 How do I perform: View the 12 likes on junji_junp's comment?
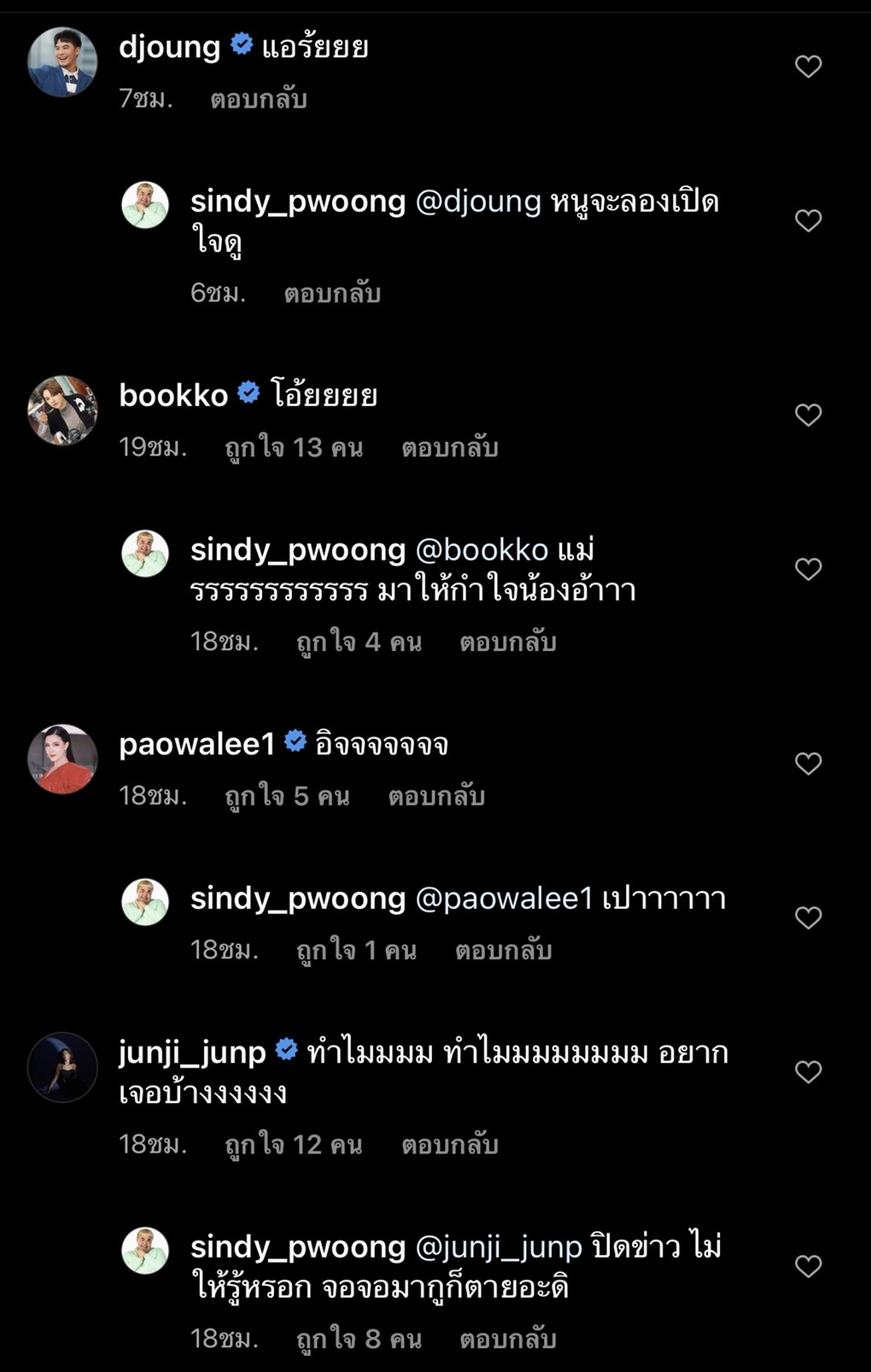coord(294,1145)
